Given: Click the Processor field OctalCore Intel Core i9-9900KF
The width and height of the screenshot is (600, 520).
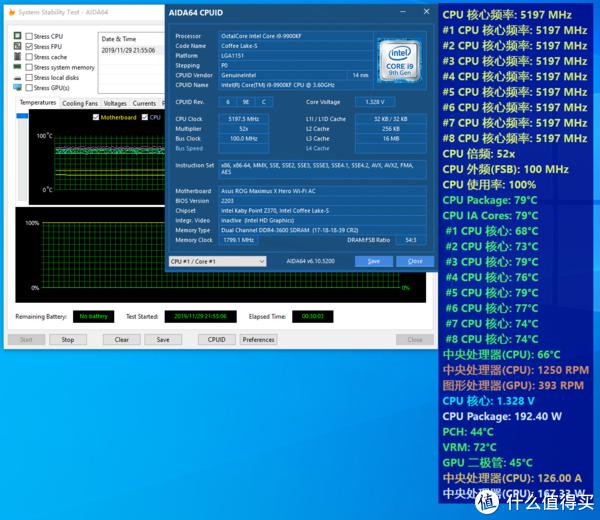Looking at the screenshot, I should [x=295, y=36].
